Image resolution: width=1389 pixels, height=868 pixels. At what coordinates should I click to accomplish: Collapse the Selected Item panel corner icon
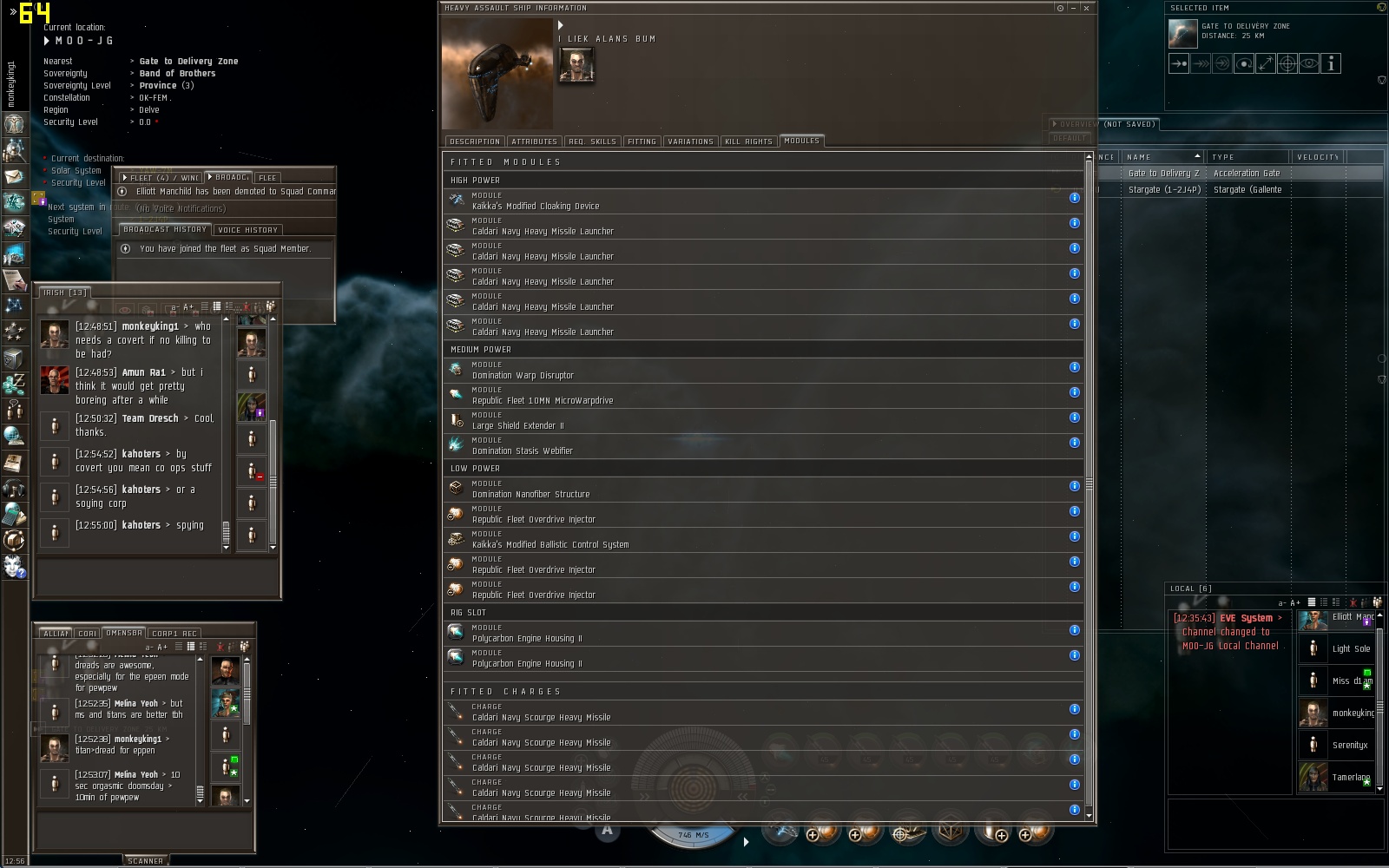pos(1381,7)
